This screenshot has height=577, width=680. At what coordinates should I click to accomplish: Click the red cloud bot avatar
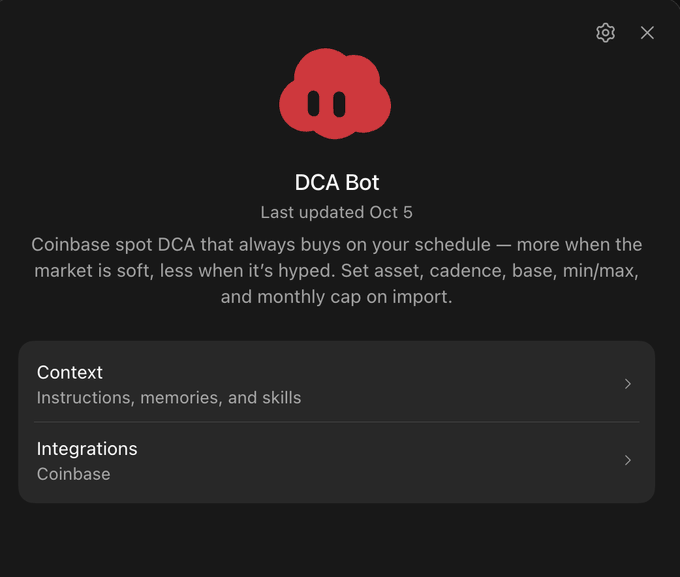pyautogui.click(x=335, y=93)
